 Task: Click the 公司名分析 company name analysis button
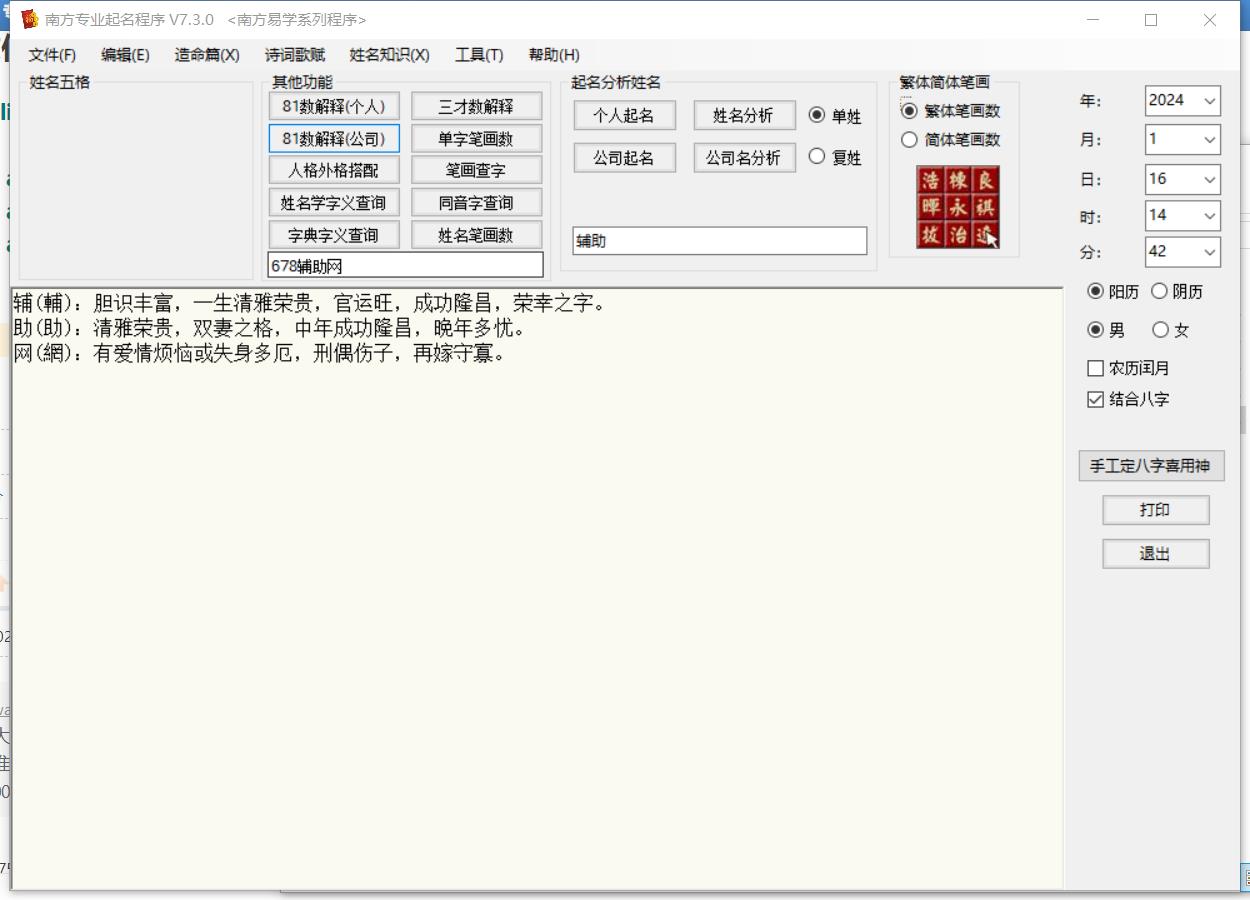[744, 157]
